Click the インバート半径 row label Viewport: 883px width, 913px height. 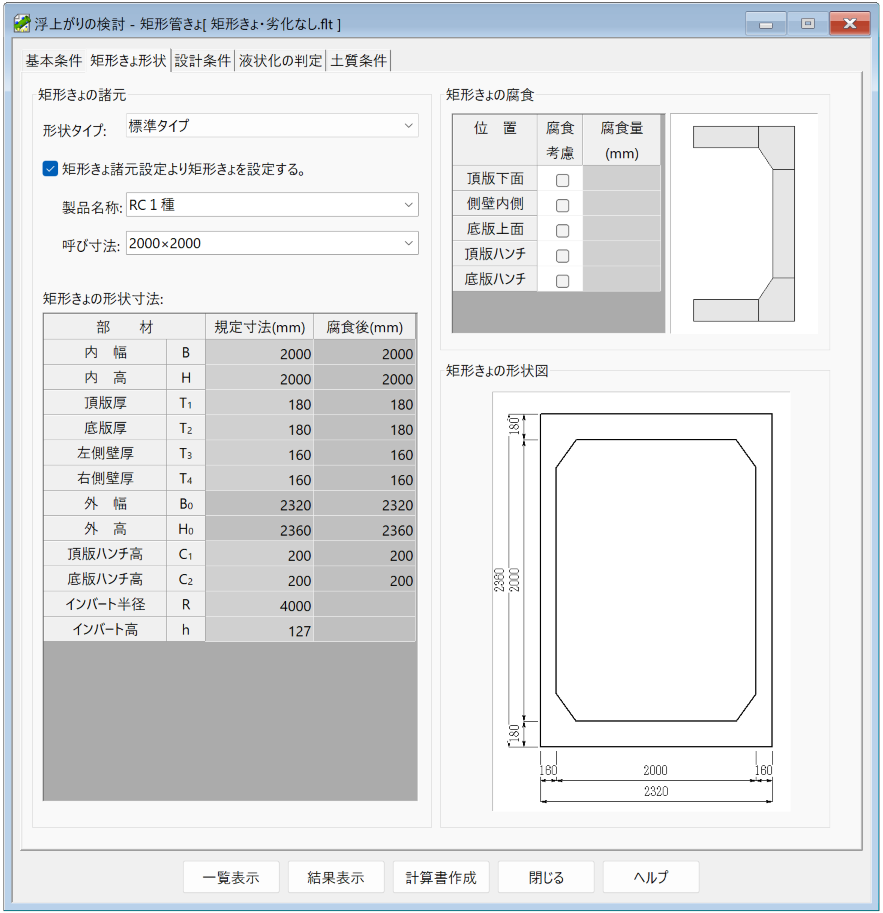click(105, 604)
